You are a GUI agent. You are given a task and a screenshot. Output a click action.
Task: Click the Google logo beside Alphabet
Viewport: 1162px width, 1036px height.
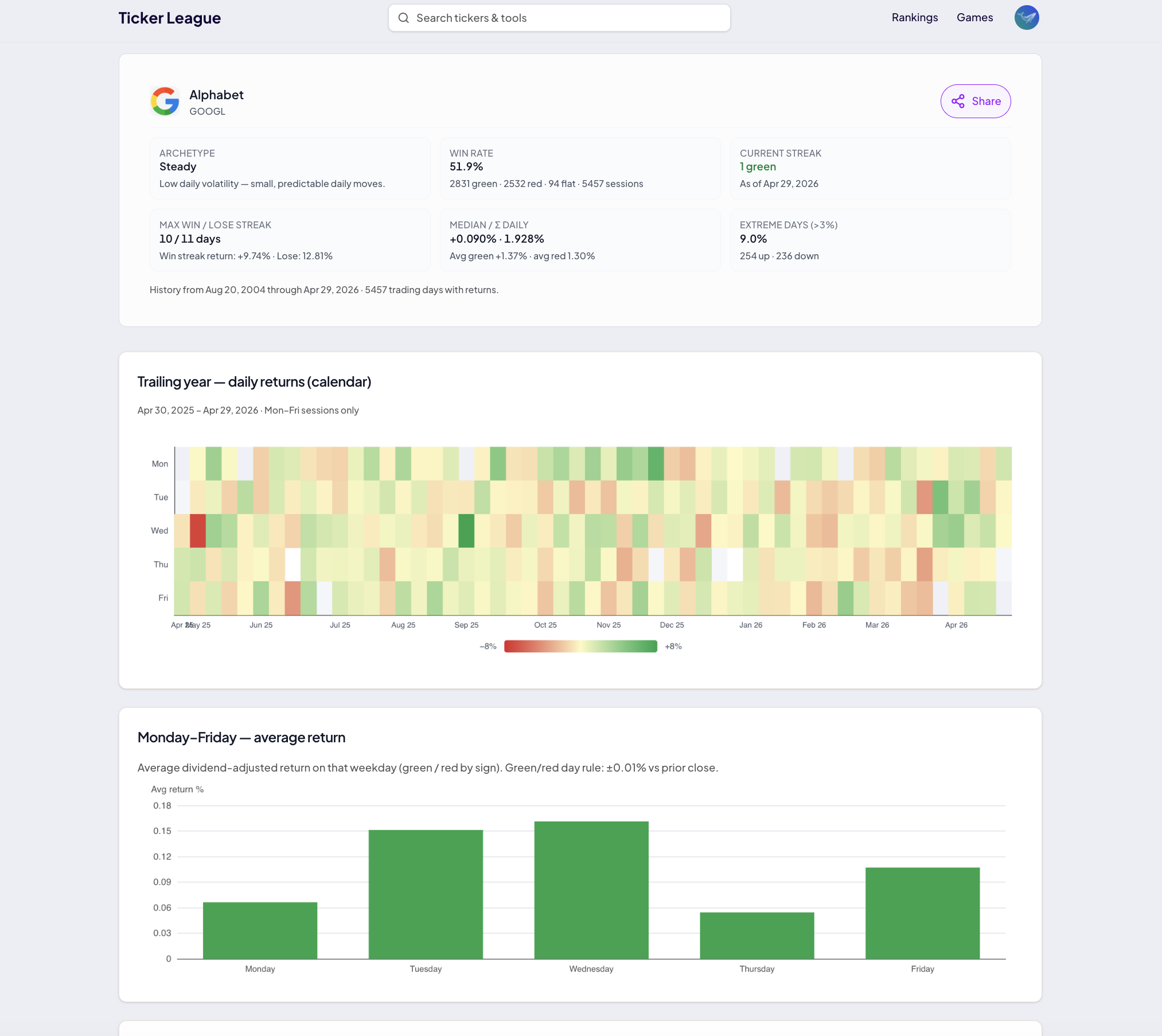165,102
